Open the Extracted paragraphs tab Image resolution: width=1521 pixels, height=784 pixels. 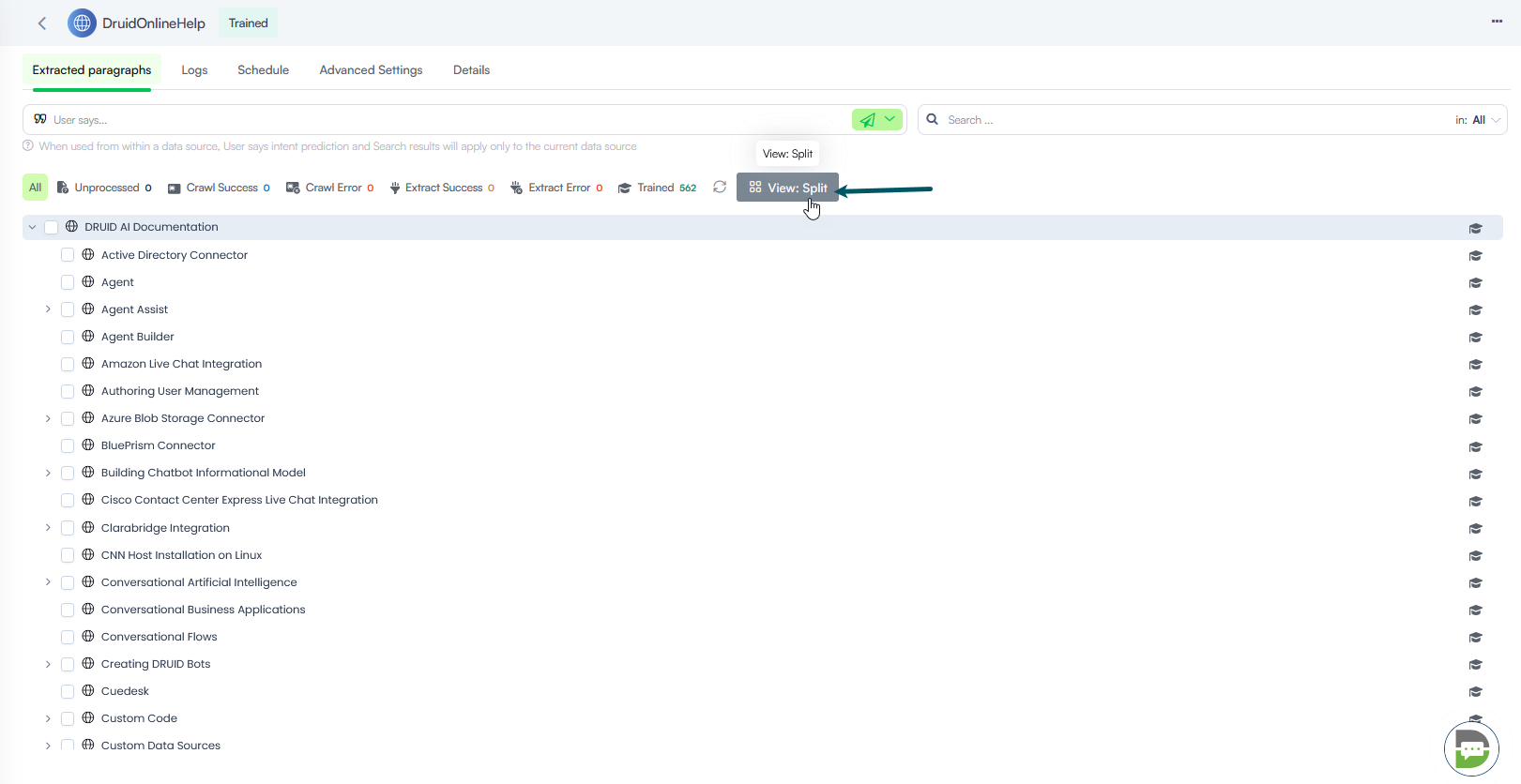point(92,70)
